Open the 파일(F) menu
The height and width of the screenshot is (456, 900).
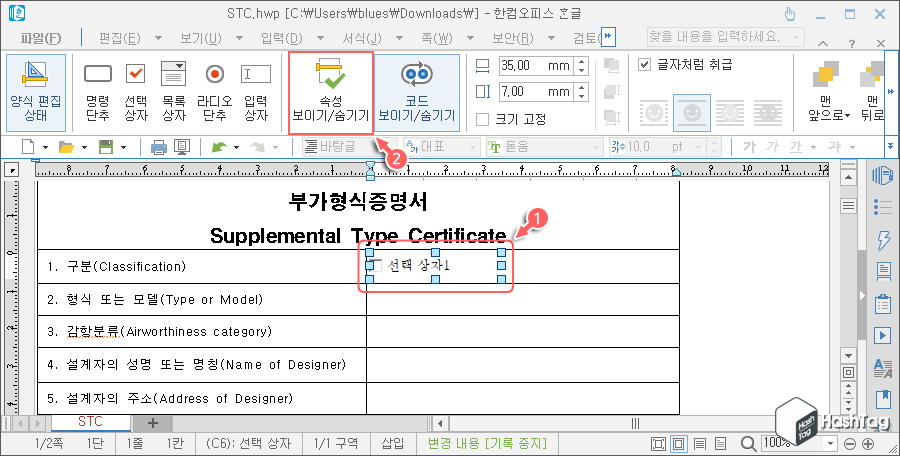point(40,38)
